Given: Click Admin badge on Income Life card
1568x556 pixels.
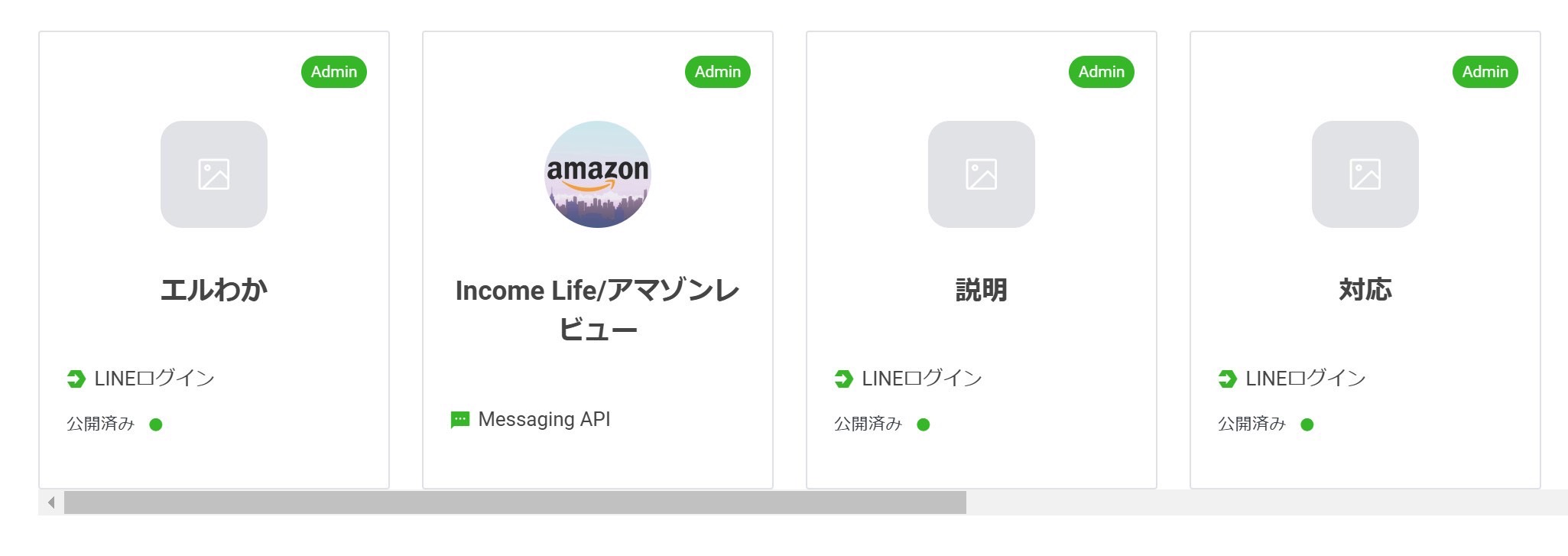Looking at the screenshot, I should coord(718,72).
